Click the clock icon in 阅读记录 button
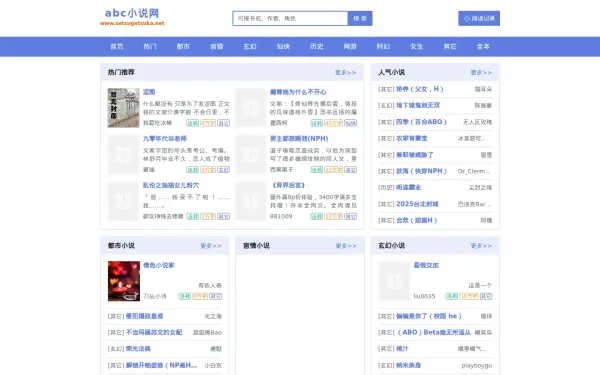Image resolution: width=600 pixels, height=375 pixels. pyautogui.click(x=467, y=18)
